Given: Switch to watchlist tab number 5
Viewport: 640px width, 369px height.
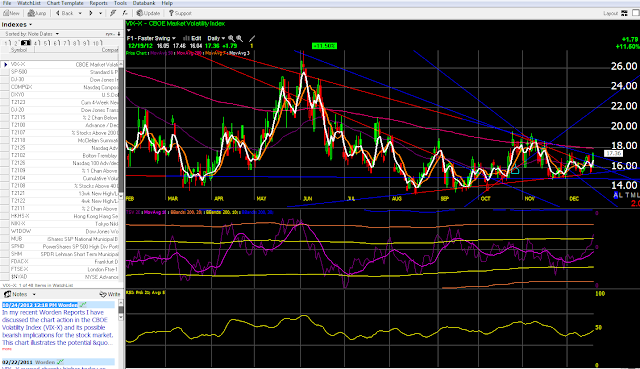Looking at the screenshot, I should [x=47, y=43].
